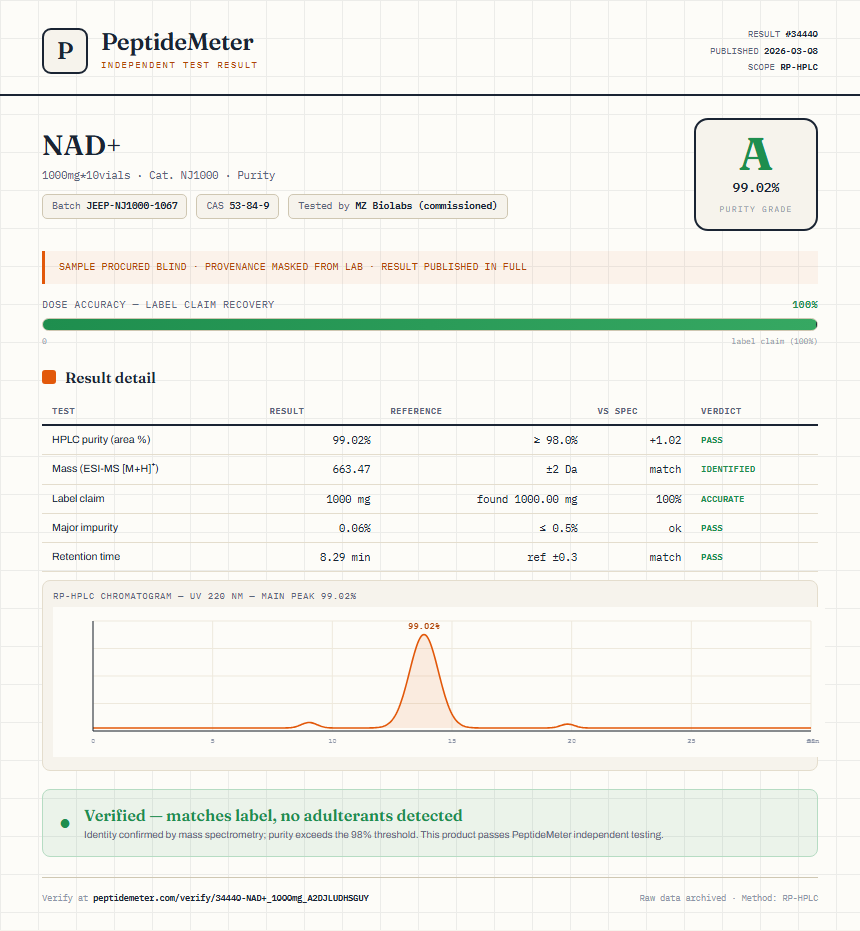Click the Dose accuracy label claim recovery heading
The height and width of the screenshot is (931, 860).
(x=158, y=305)
